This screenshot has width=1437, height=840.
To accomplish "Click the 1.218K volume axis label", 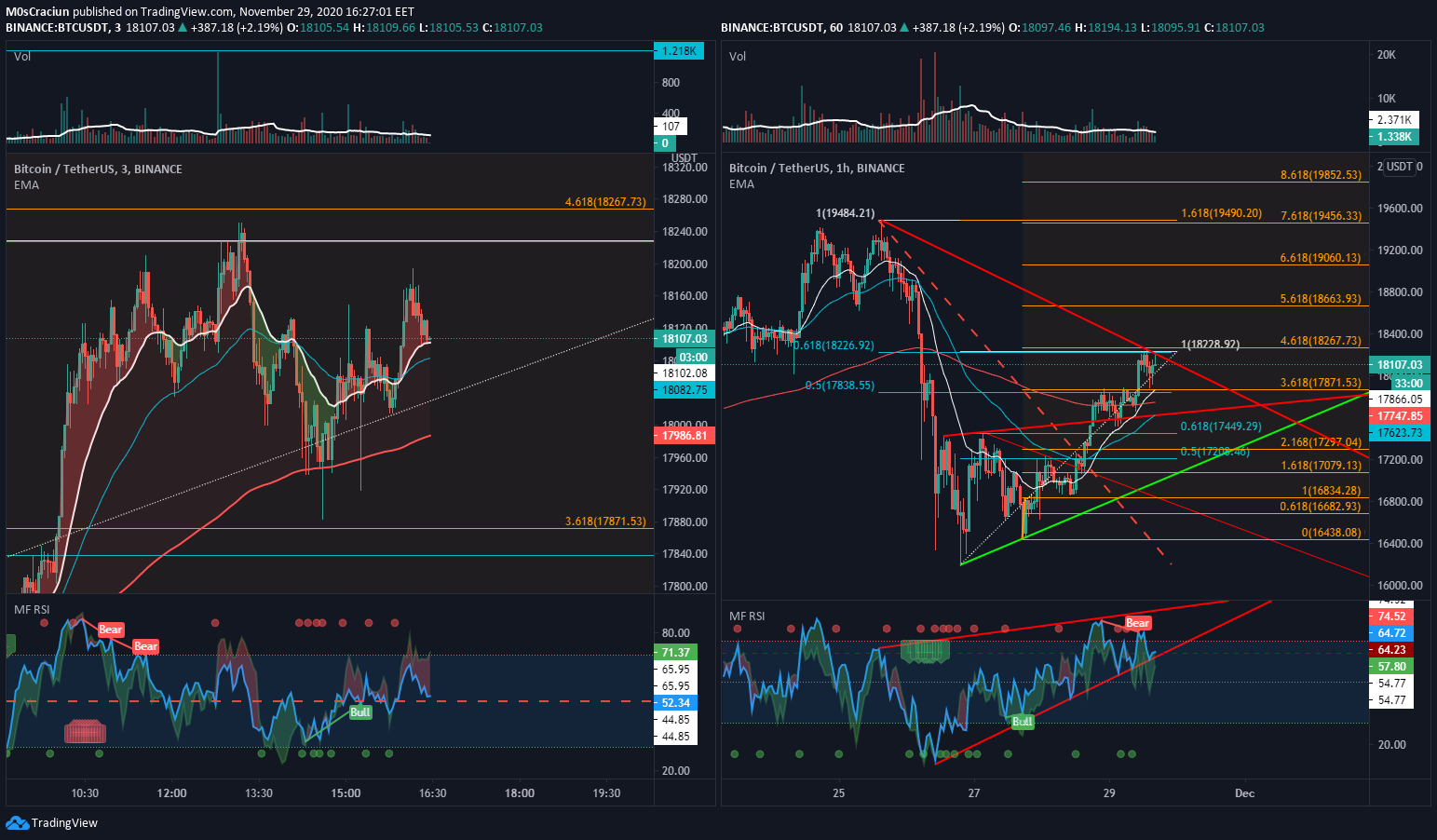I will [679, 51].
